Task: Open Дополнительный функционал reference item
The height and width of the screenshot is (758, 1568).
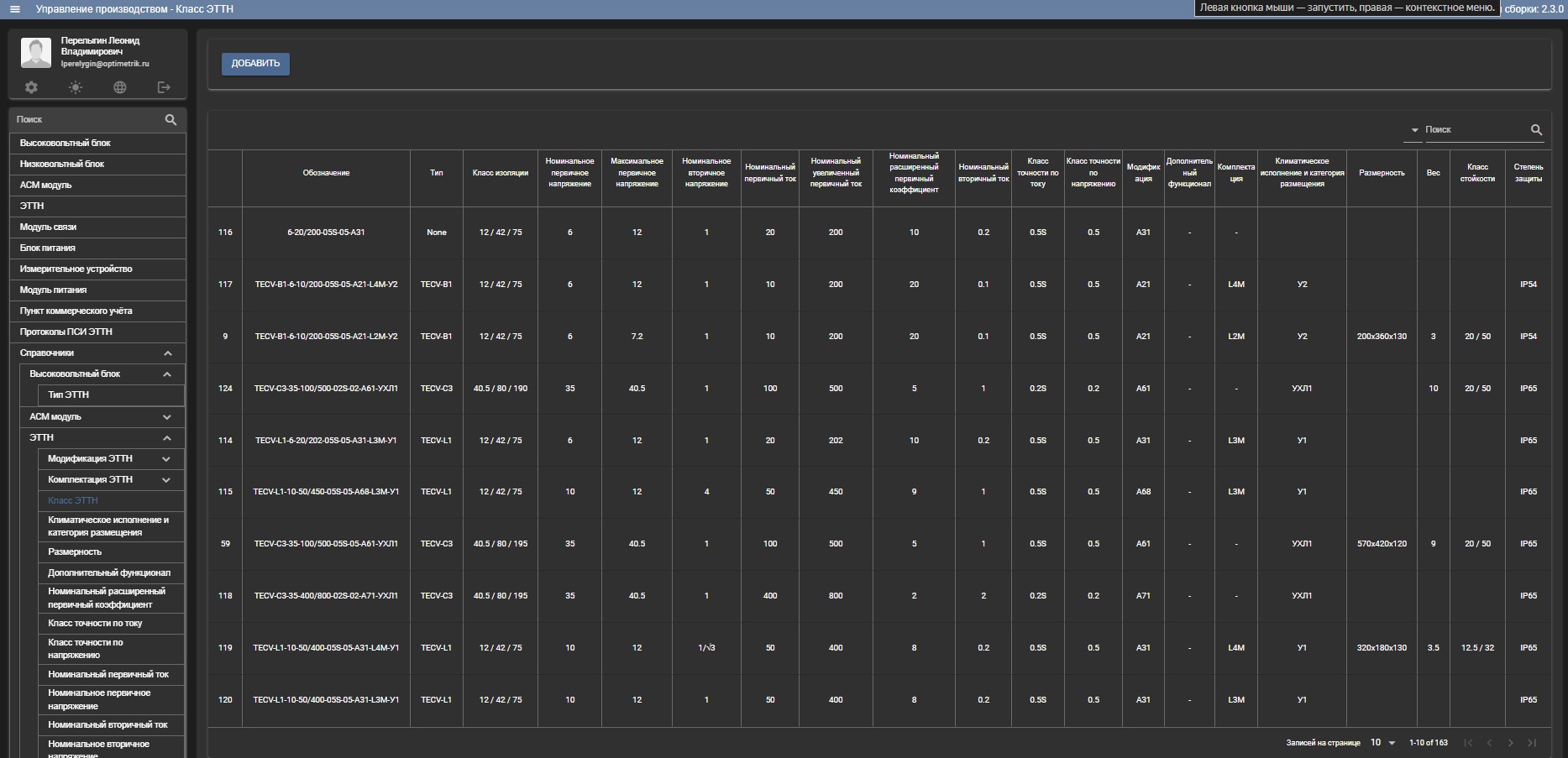Action: point(111,573)
